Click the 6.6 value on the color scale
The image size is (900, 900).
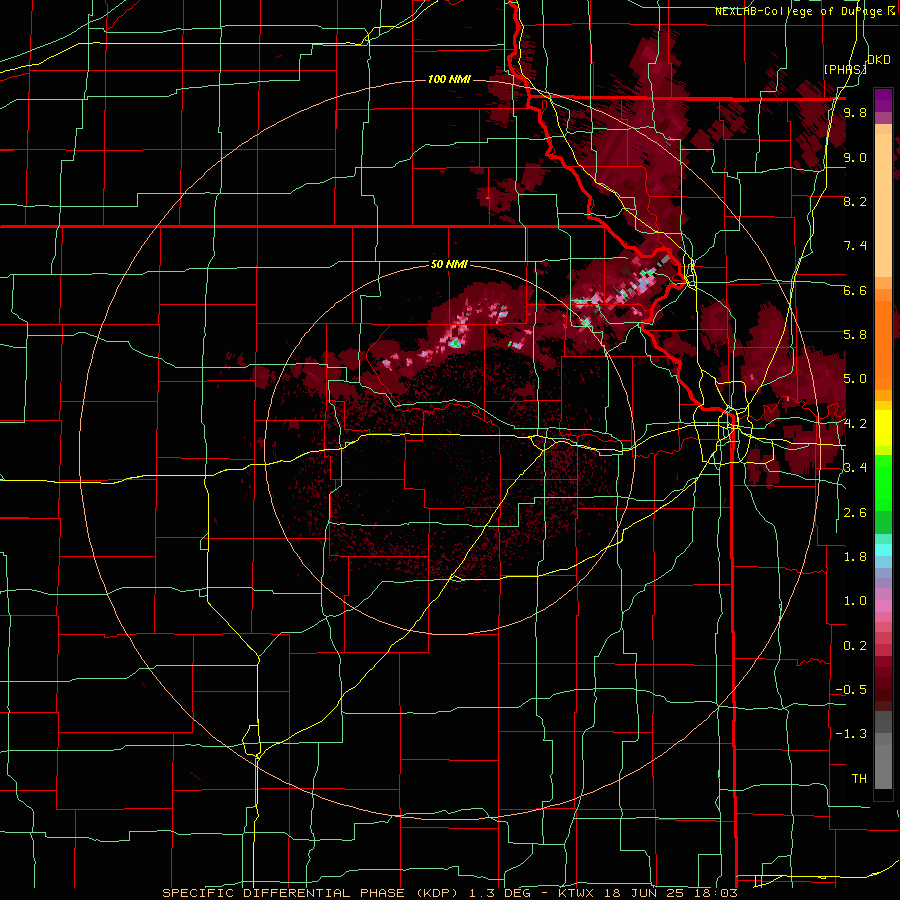pyautogui.click(x=855, y=290)
